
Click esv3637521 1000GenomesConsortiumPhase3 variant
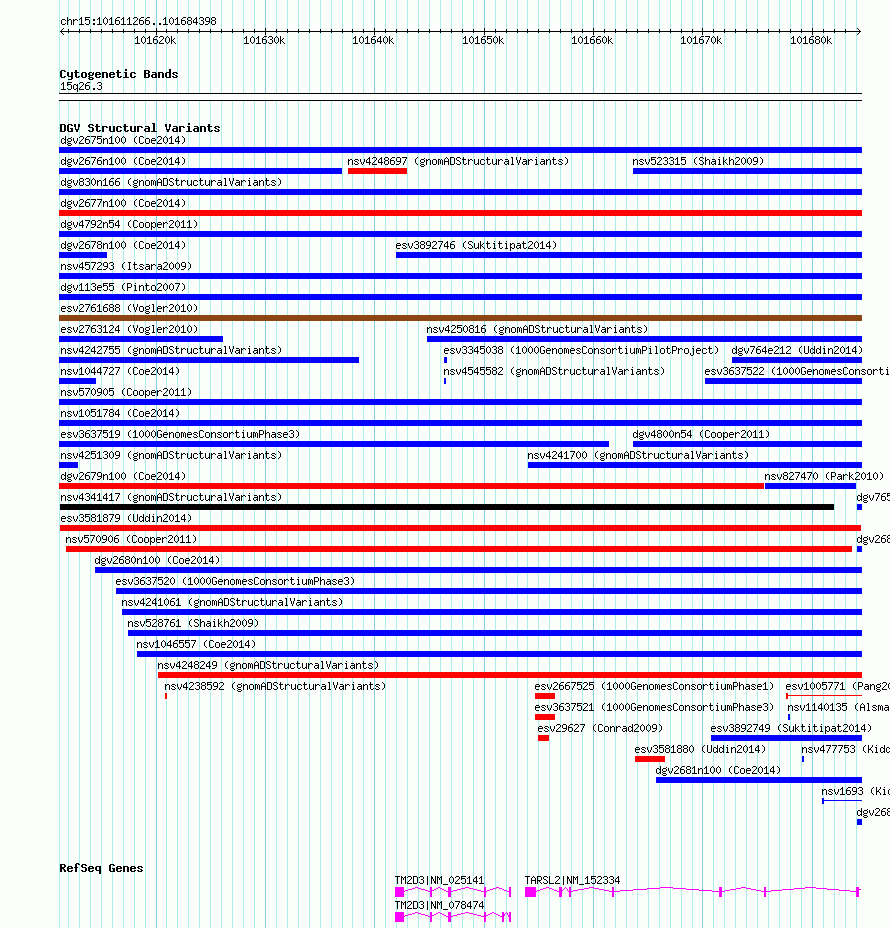coord(654,707)
